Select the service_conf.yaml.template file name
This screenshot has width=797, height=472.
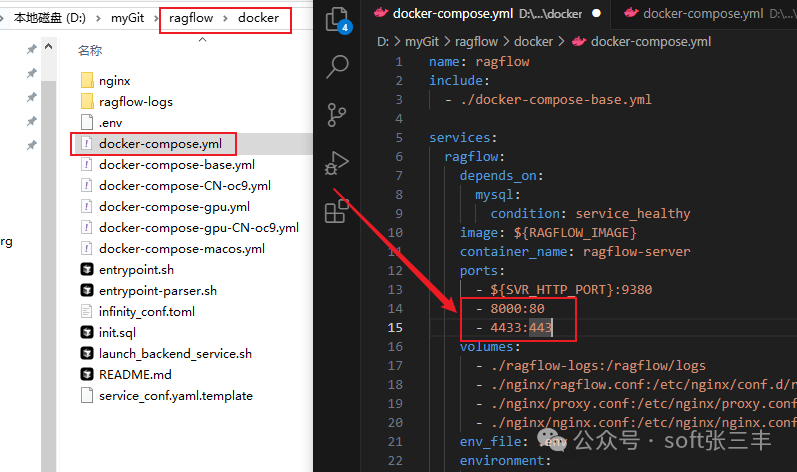(x=176, y=395)
